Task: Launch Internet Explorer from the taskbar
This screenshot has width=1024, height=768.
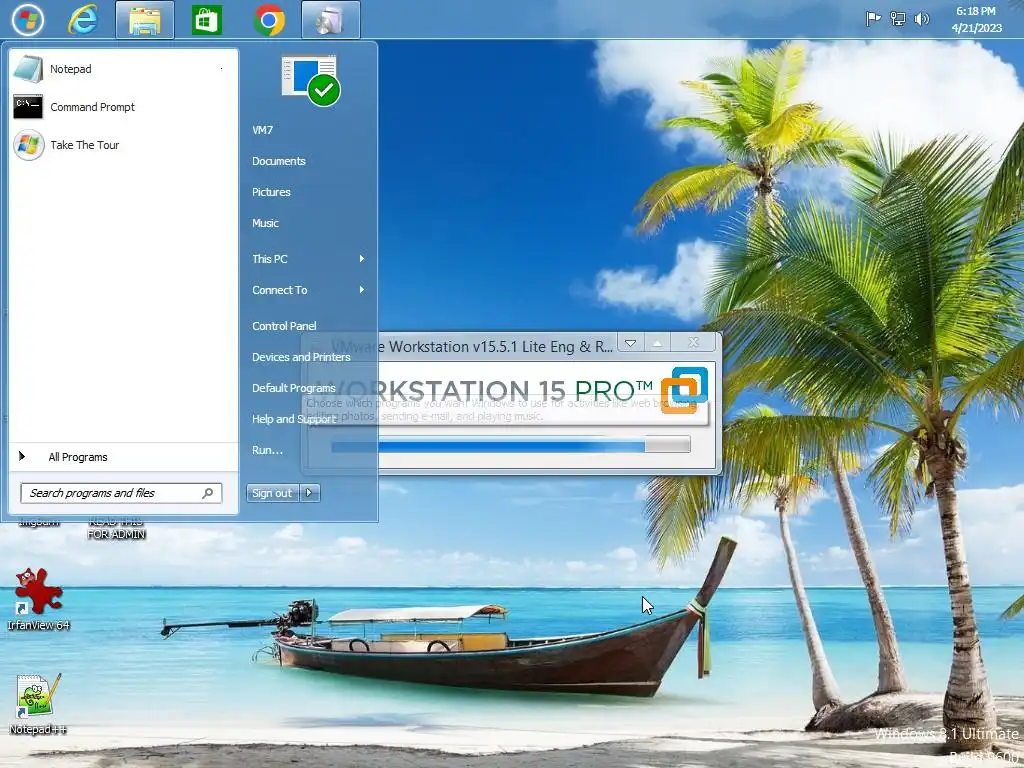Action: coord(84,20)
